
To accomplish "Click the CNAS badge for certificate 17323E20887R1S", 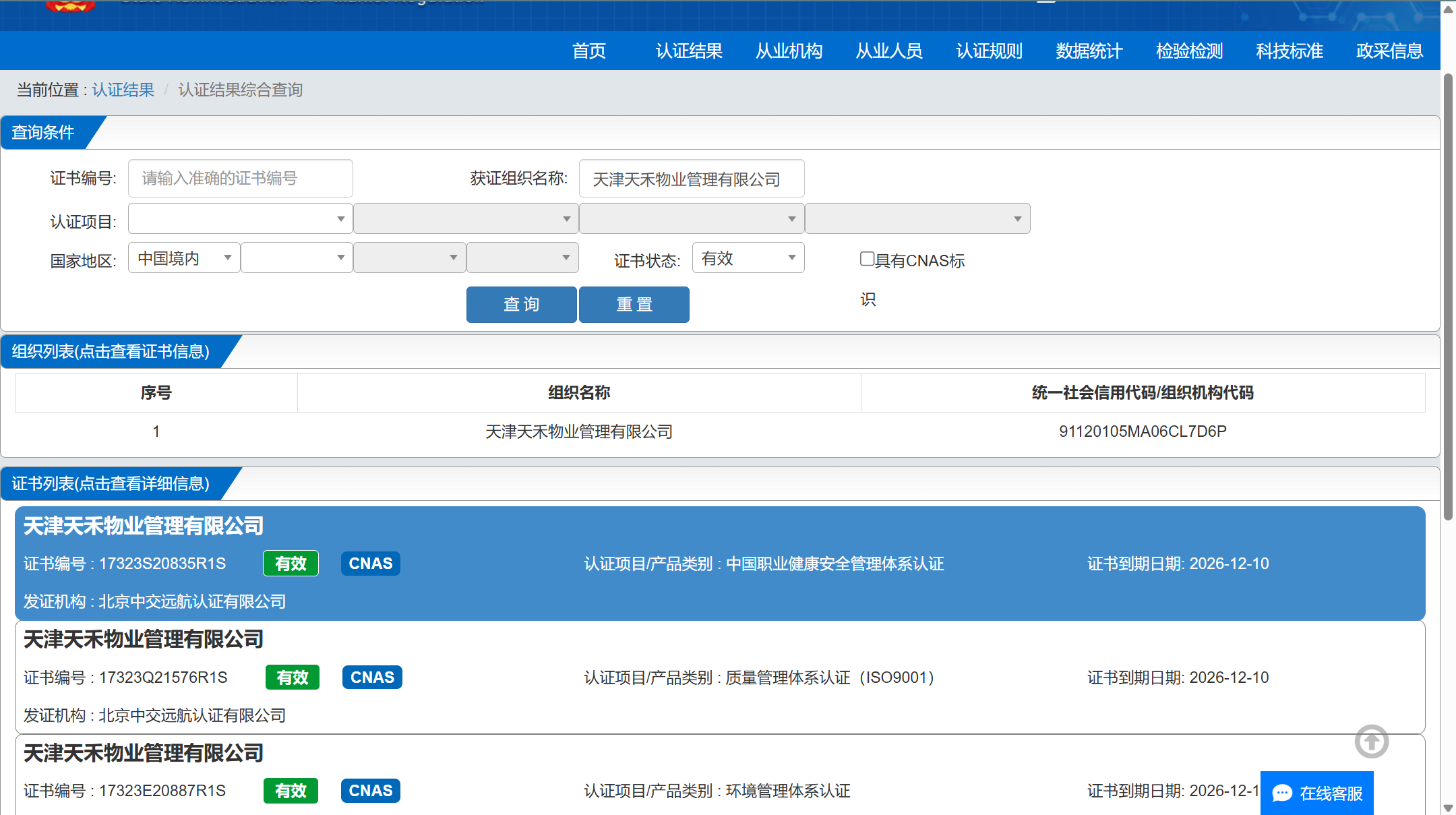I will coord(371,791).
